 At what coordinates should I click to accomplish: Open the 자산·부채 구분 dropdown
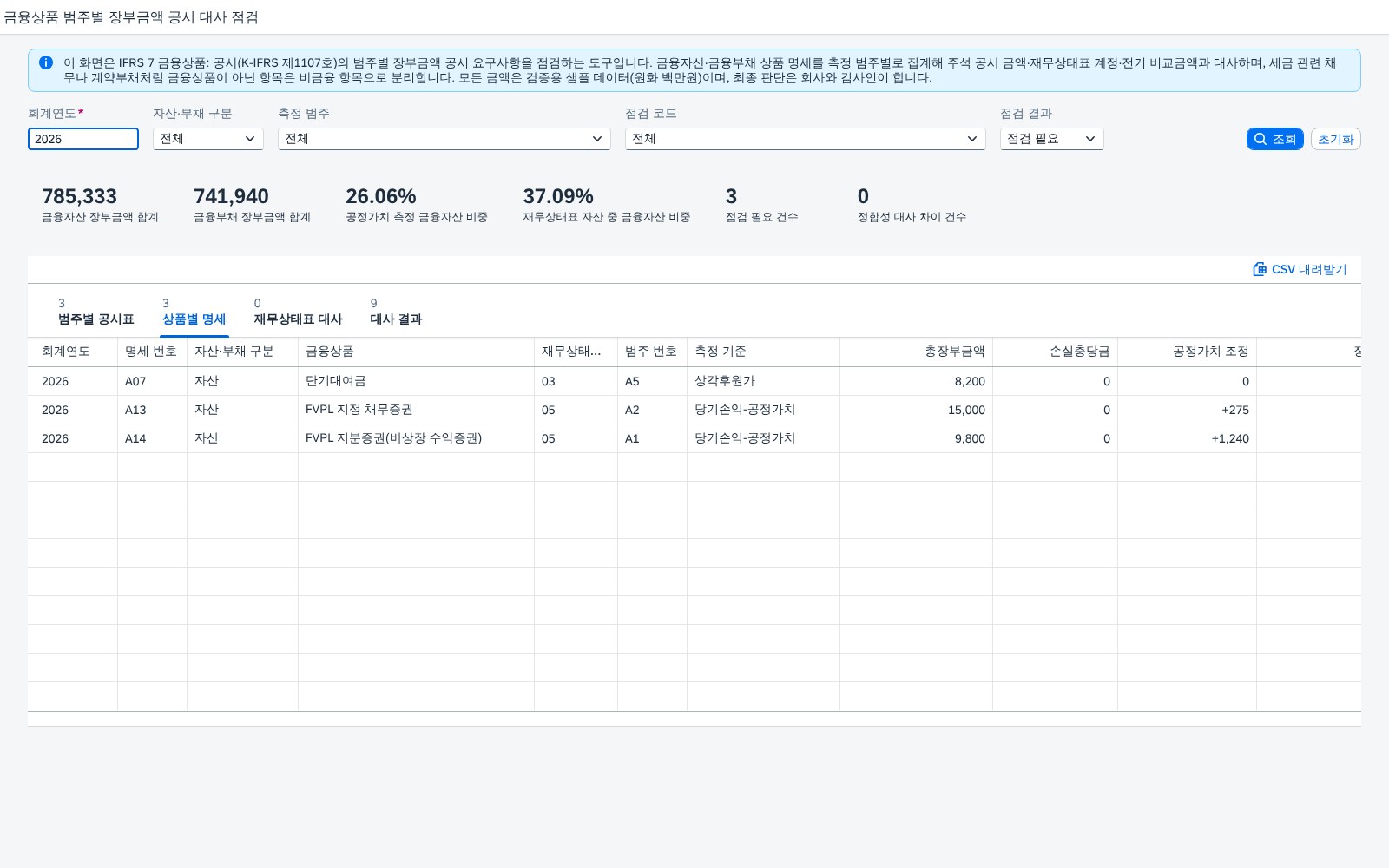click(208, 139)
